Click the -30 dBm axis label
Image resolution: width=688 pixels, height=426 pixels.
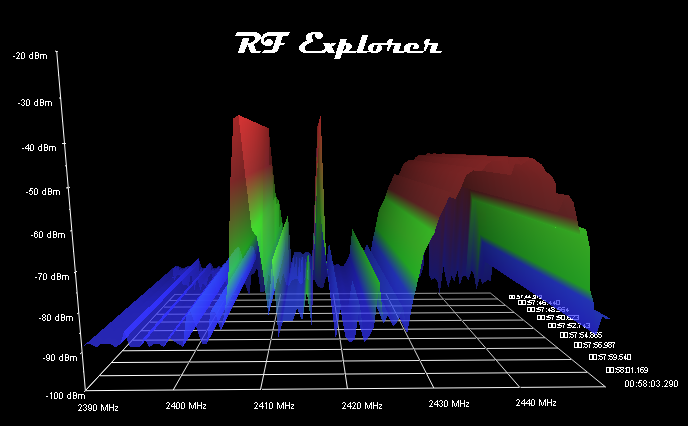[35, 103]
